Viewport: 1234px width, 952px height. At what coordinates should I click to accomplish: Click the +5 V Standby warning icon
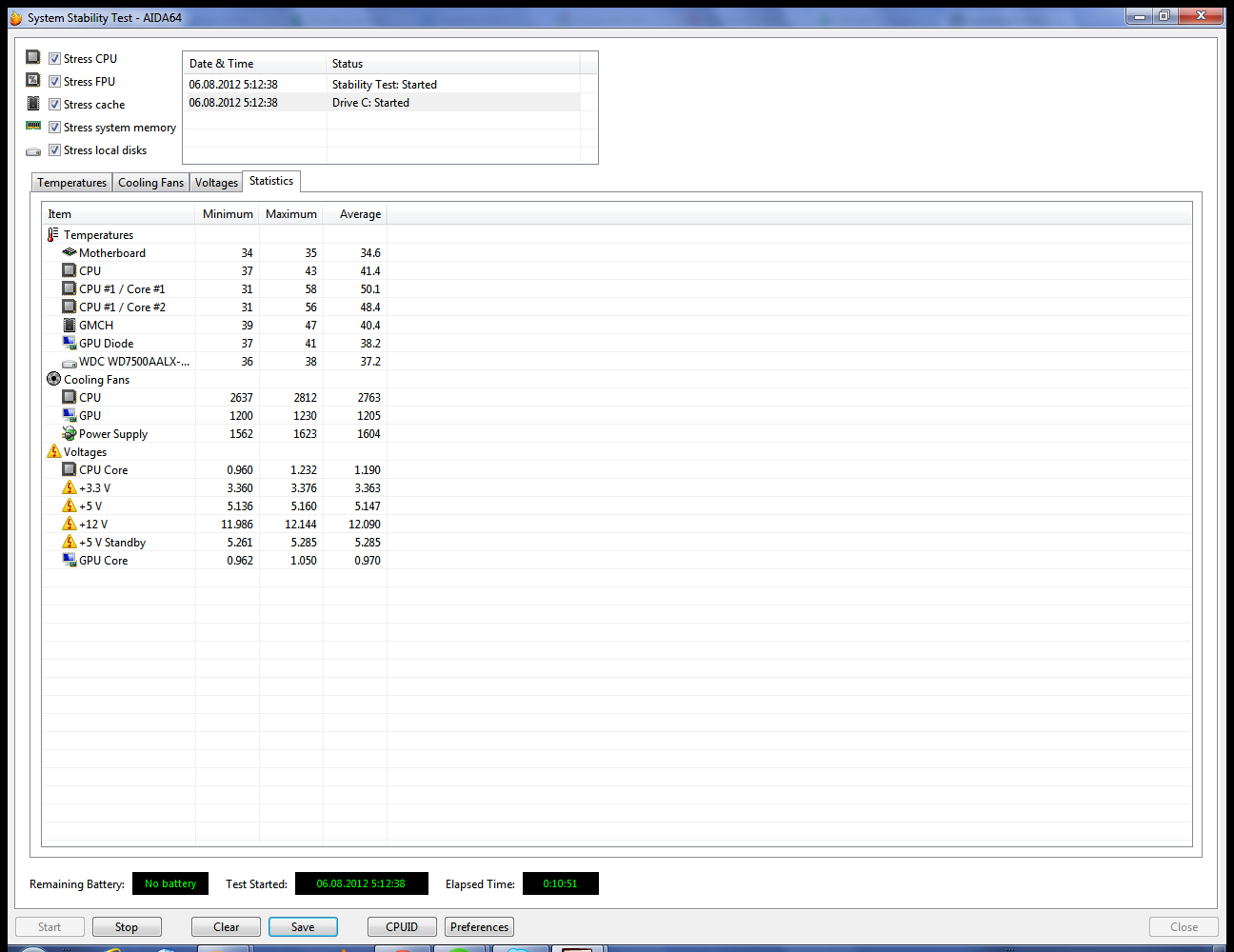pyautogui.click(x=70, y=542)
